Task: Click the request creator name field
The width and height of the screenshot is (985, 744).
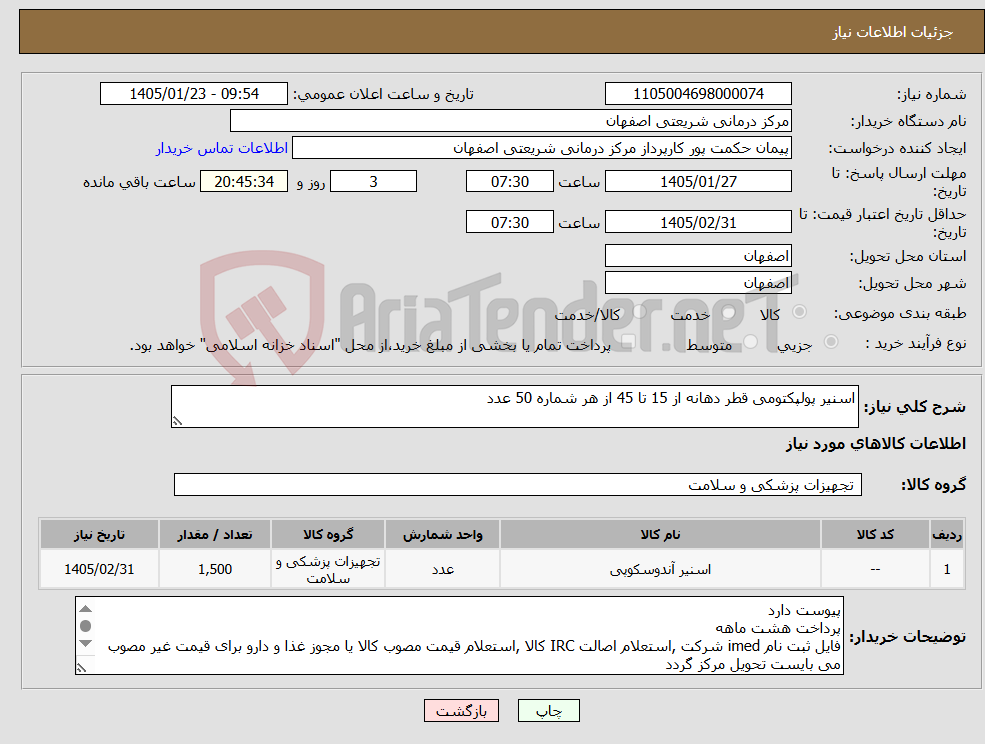Action: point(541,148)
